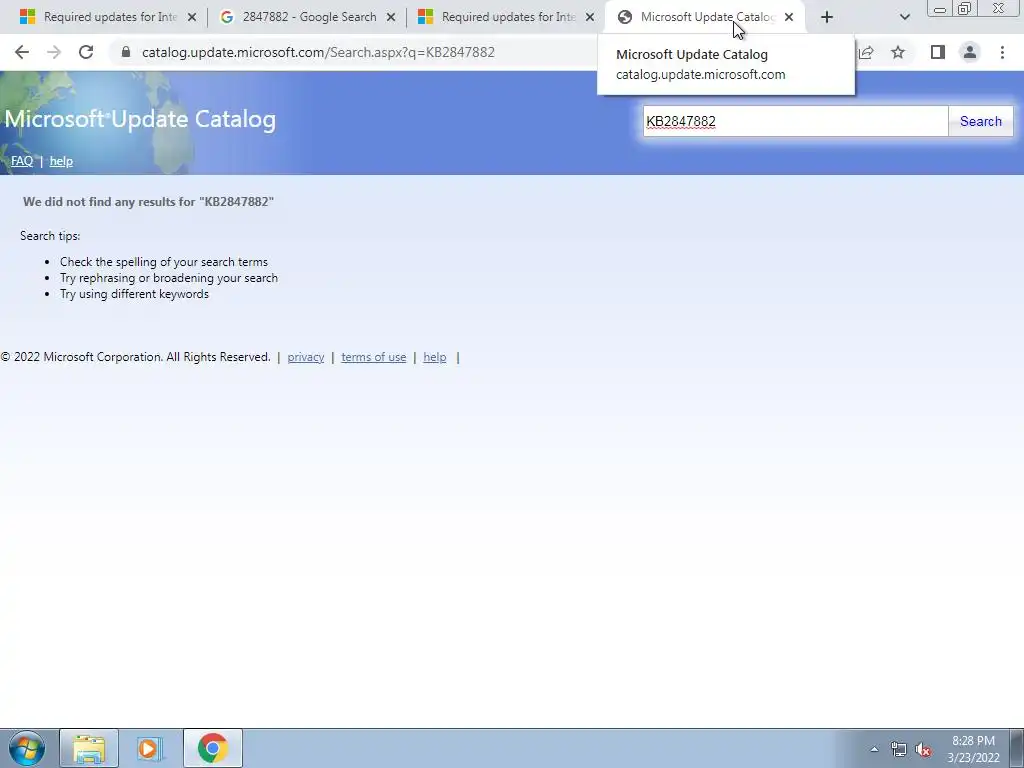Click "Check the spelling of your search terms"
Image resolution: width=1024 pixels, height=768 pixels.
click(x=164, y=262)
